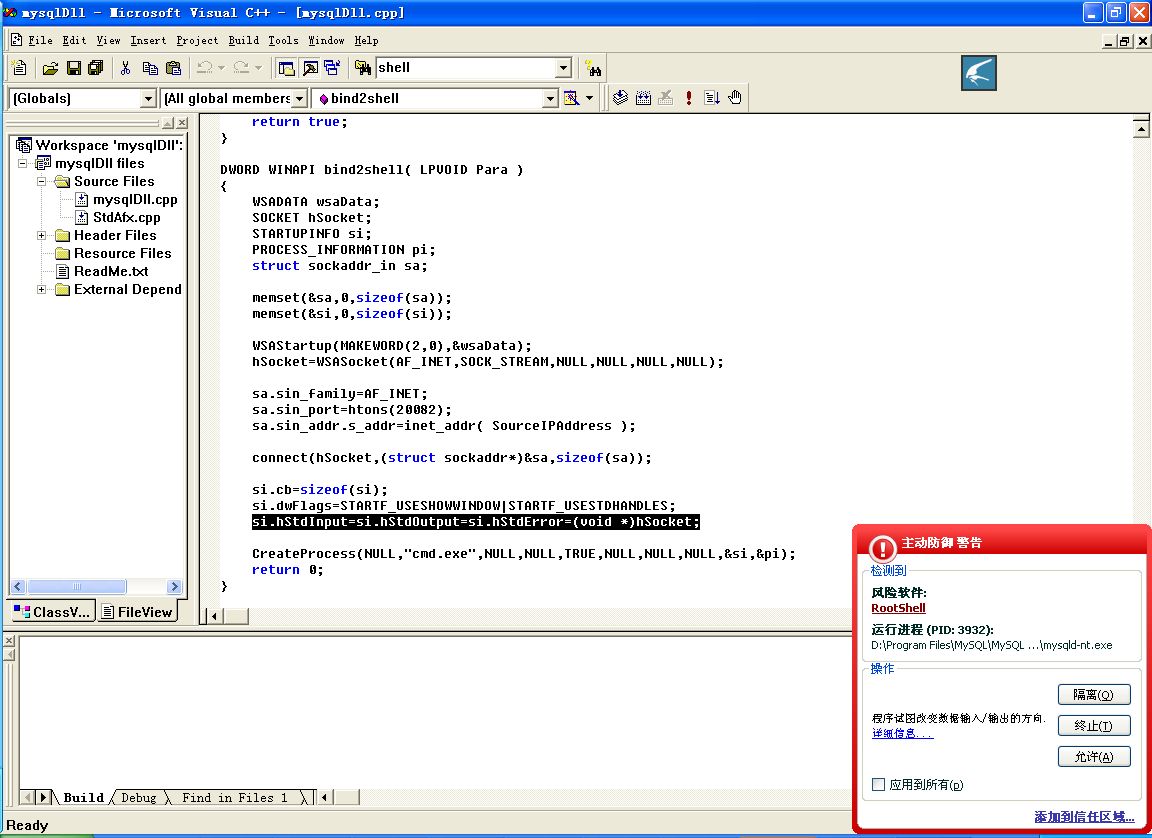Click the Redo arrow icon
1152x838 pixels.
point(241,68)
